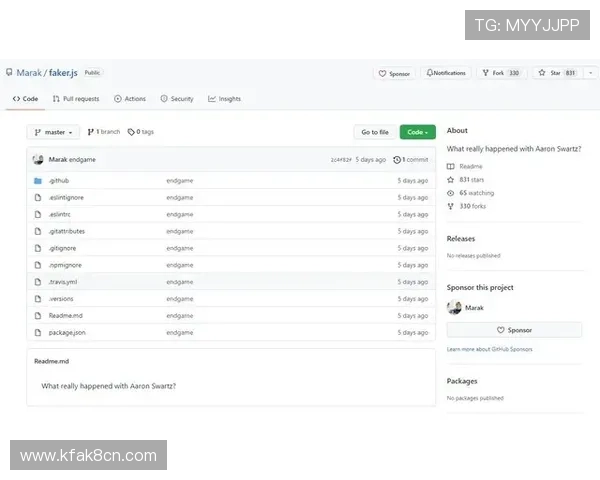Click the file icon next to .versions
Screen dimensions: 600x480
point(38,299)
